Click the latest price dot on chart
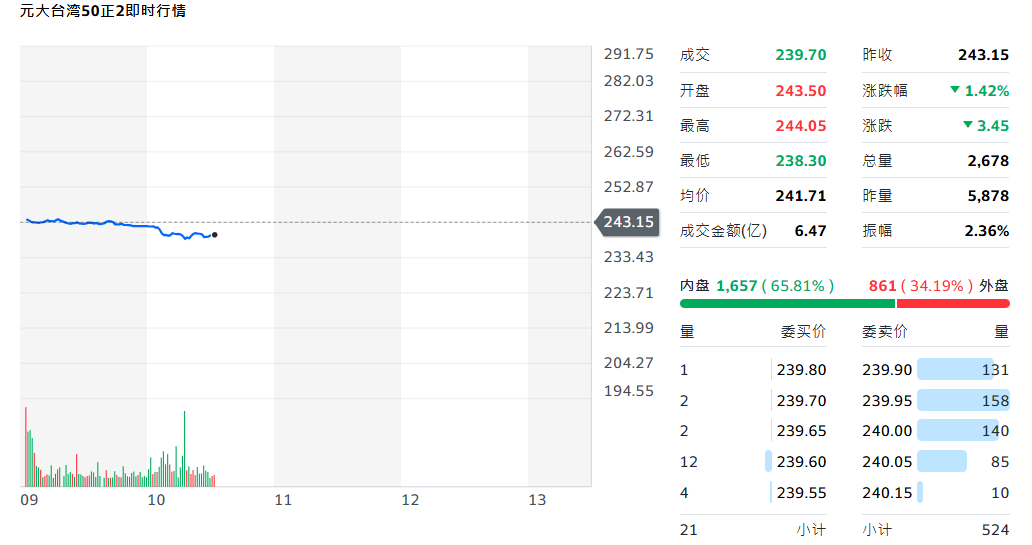This screenshot has width=1032, height=545. pyautogui.click(x=215, y=235)
